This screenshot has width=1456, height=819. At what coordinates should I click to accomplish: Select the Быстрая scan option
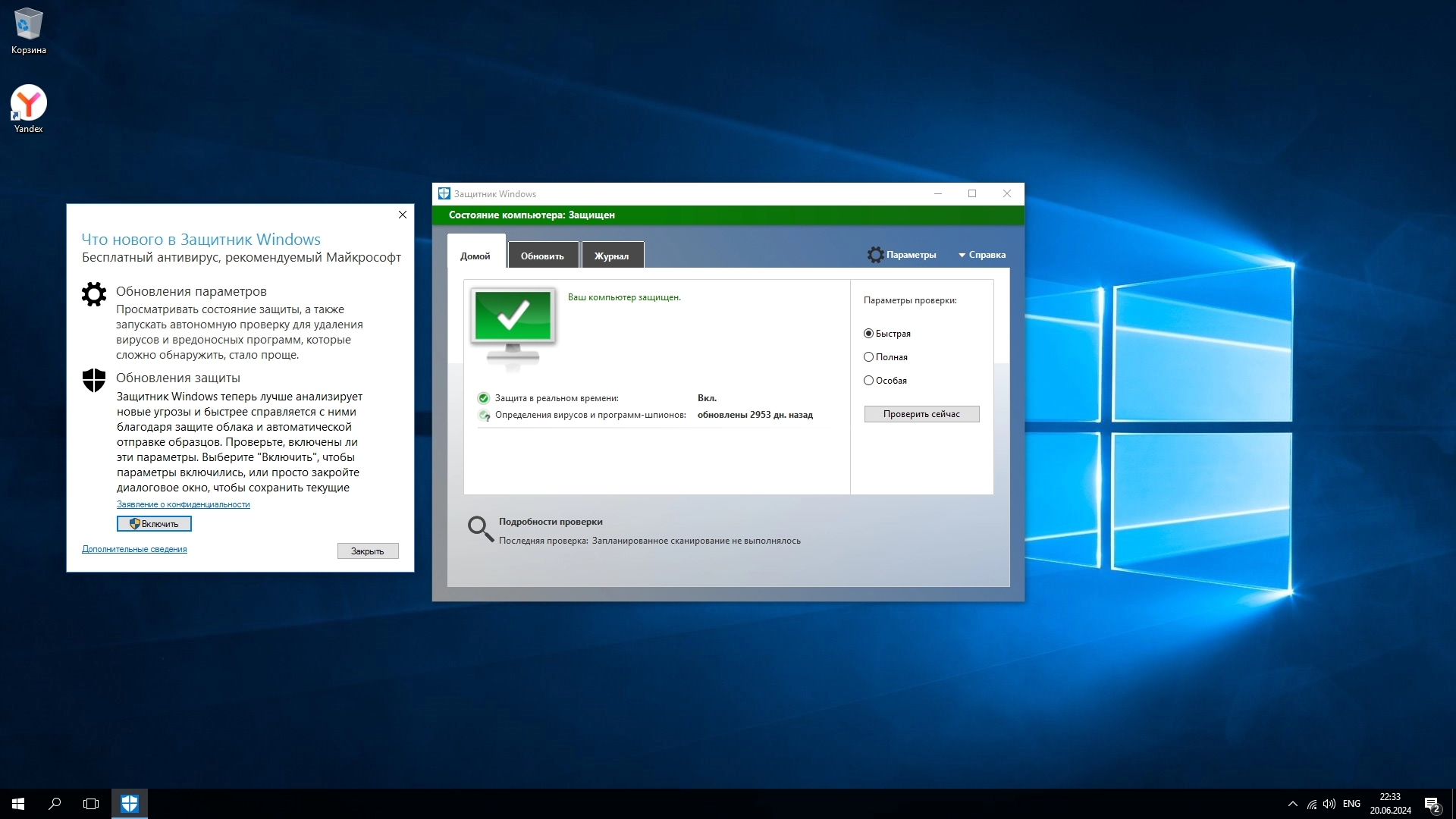[869, 334]
